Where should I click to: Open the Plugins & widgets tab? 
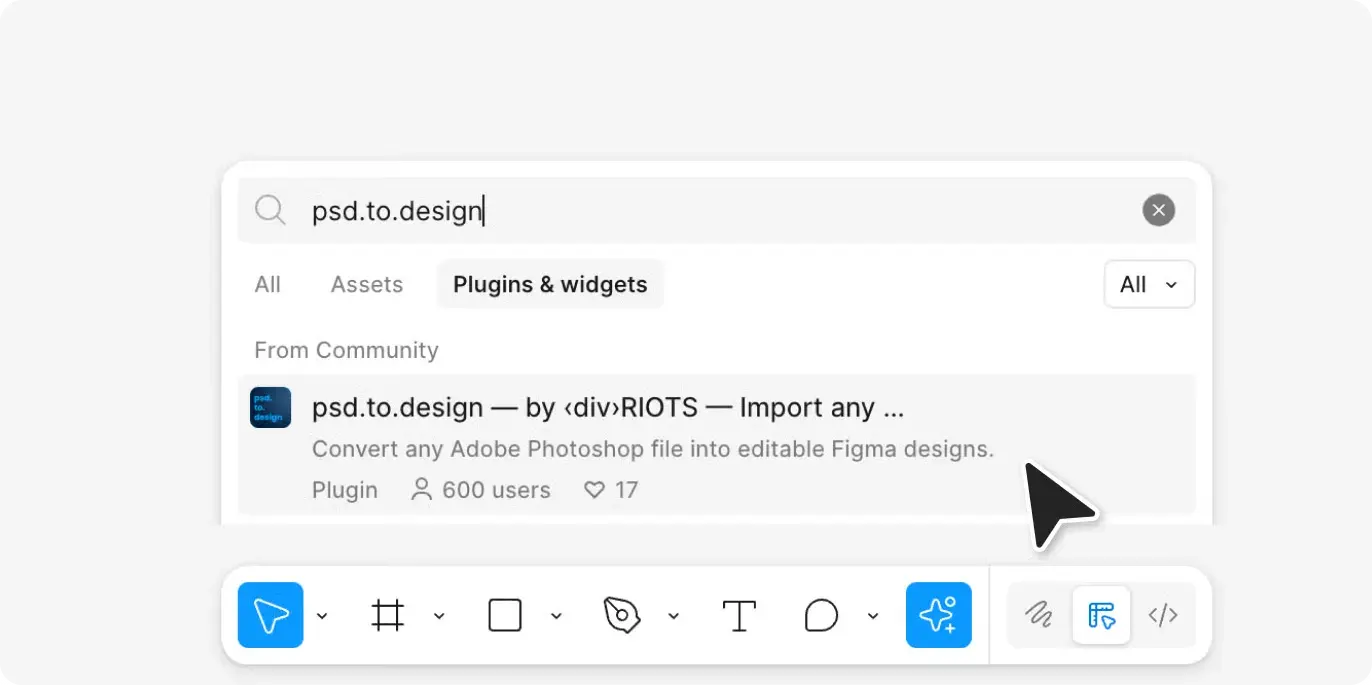pos(550,285)
